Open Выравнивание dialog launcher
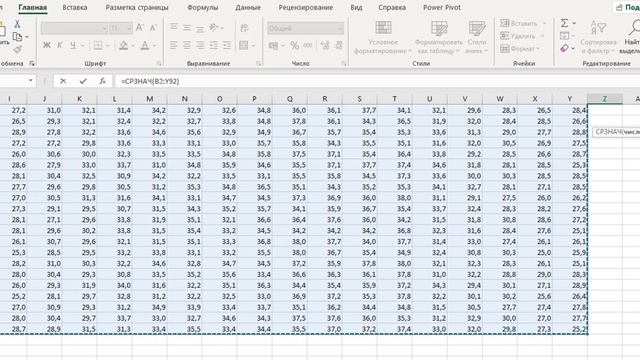 coord(258,63)
